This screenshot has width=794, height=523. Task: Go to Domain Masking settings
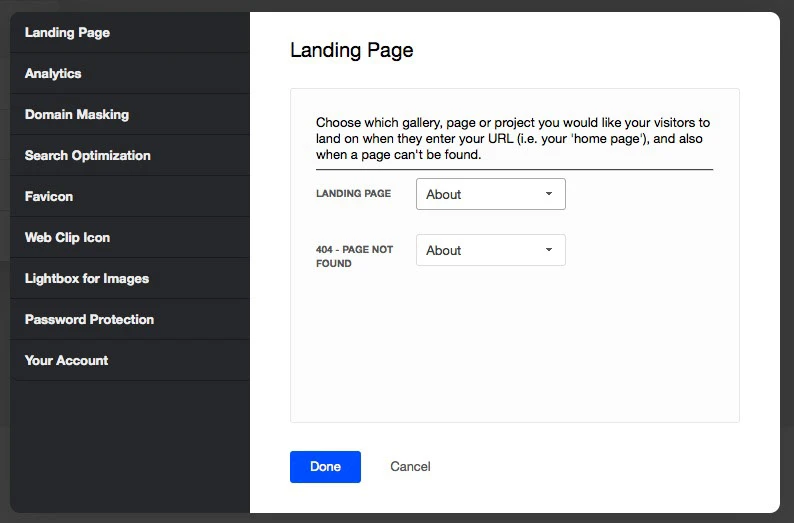coord(77,115)
